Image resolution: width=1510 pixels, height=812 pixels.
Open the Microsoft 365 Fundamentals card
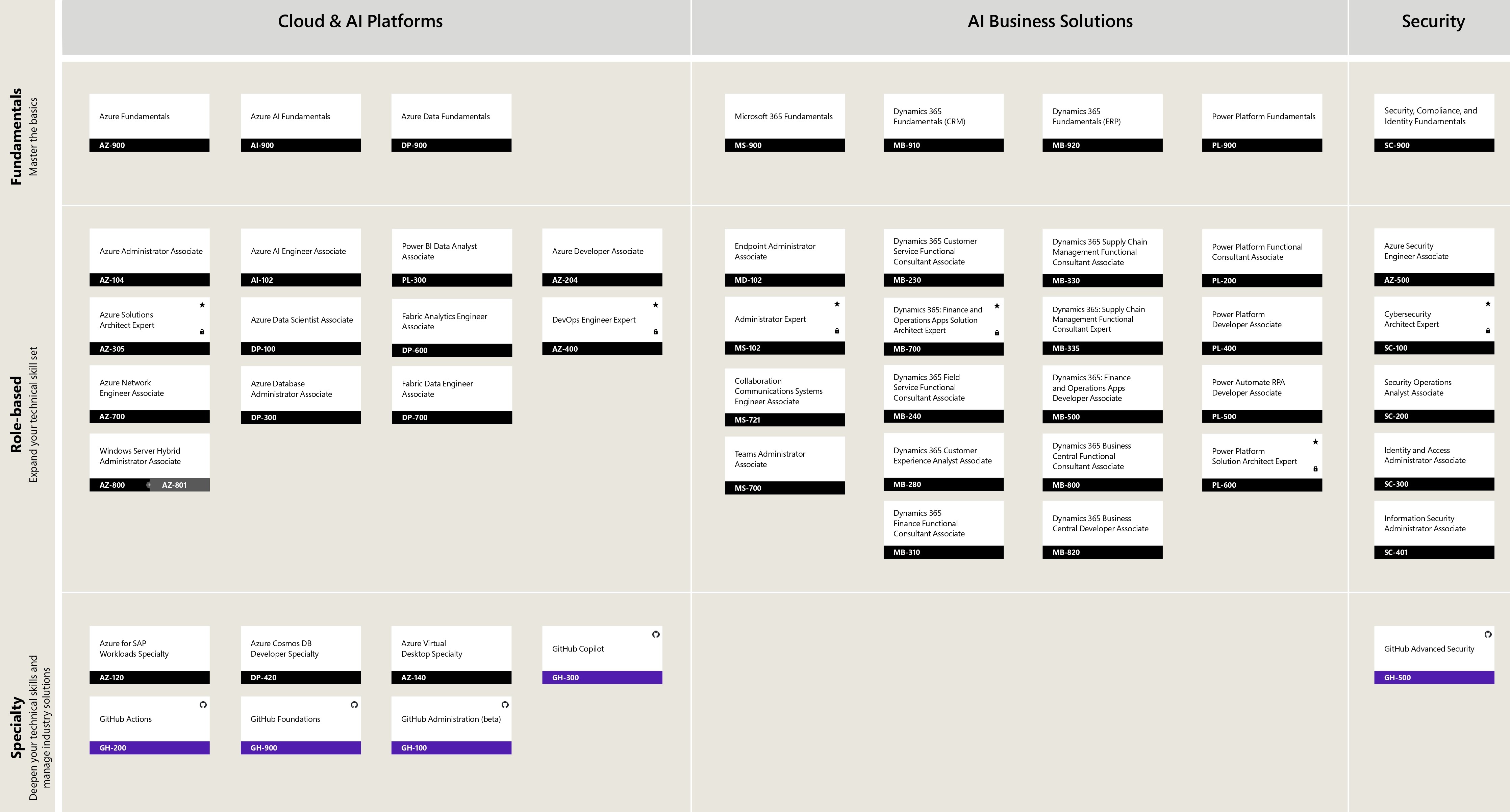pos(784,117)
